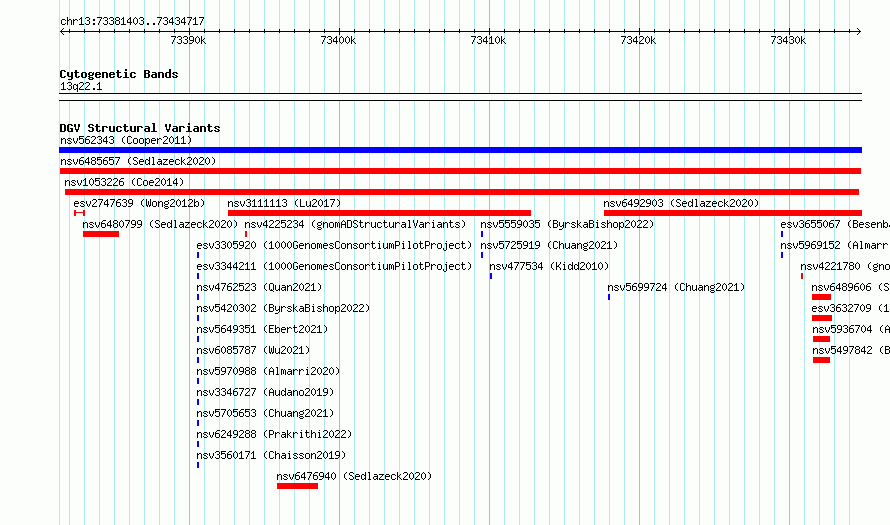
Task: Open nsv6492903 (Sedlazeck2020) label
Action: pos(681,203)
